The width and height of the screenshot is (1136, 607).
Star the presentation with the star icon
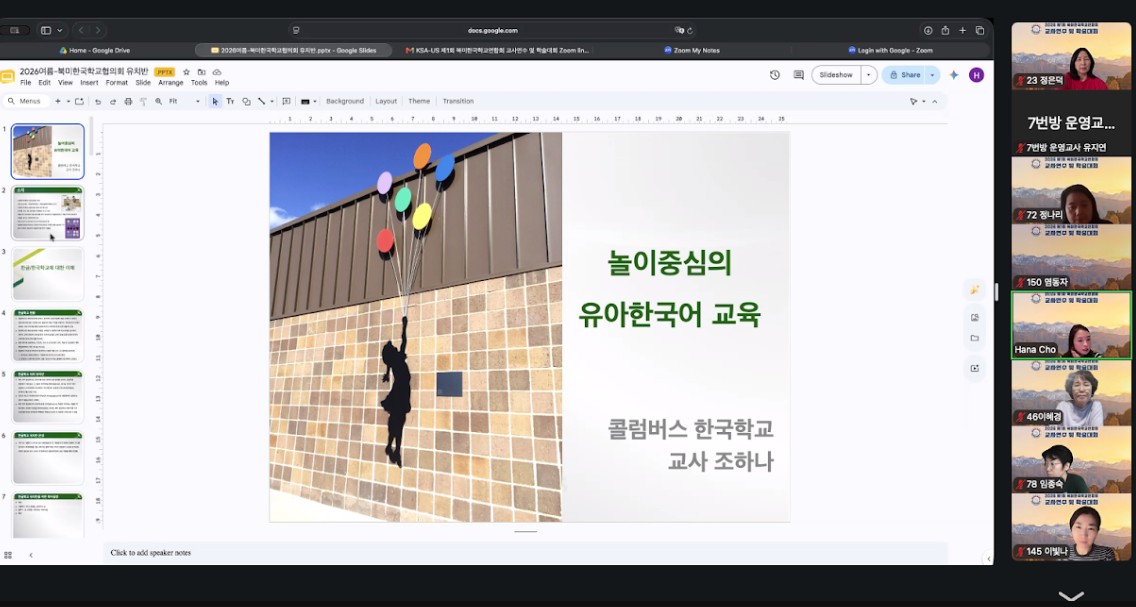coord(186,72)
